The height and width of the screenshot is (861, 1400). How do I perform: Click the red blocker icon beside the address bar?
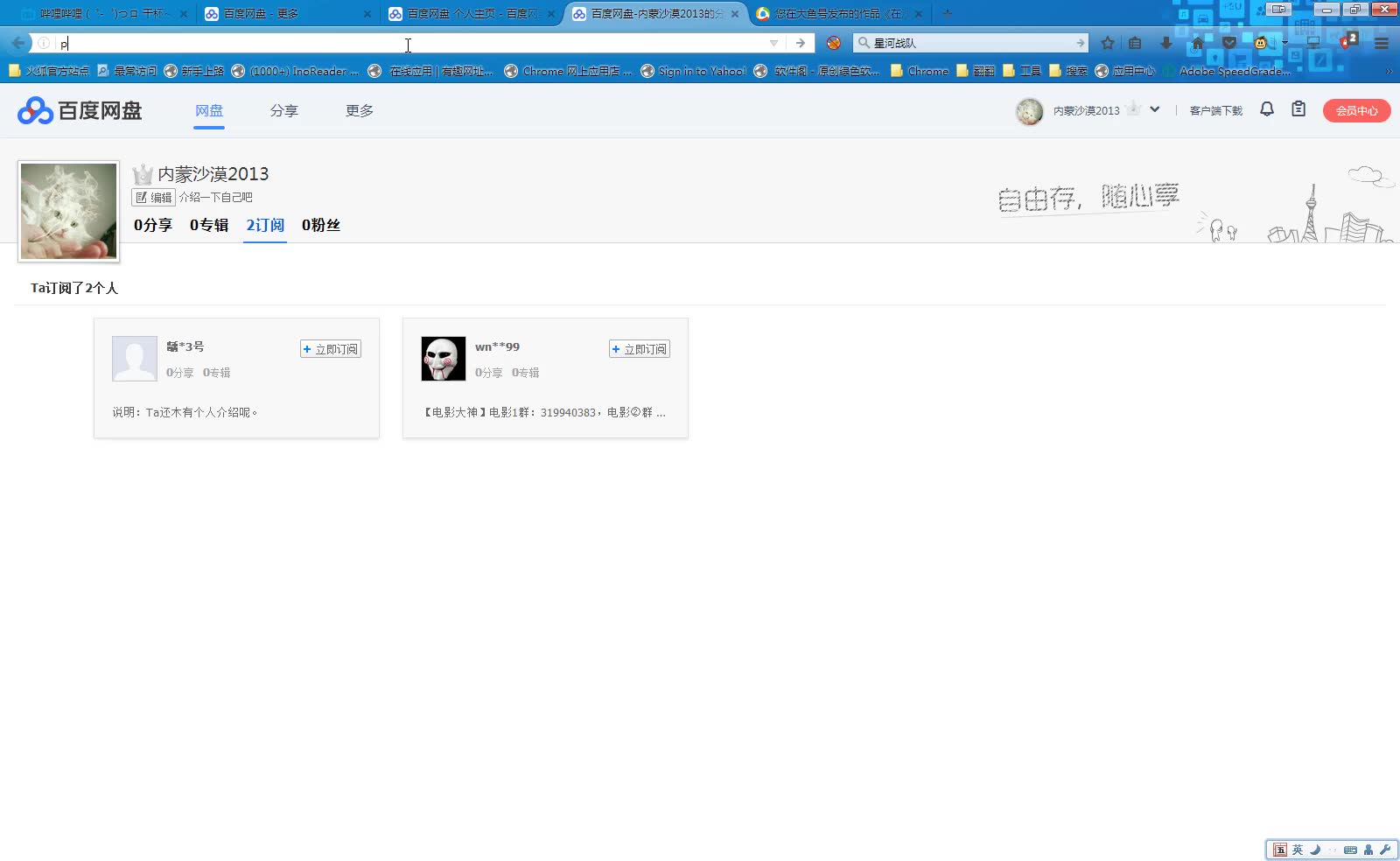click(834, 43)
